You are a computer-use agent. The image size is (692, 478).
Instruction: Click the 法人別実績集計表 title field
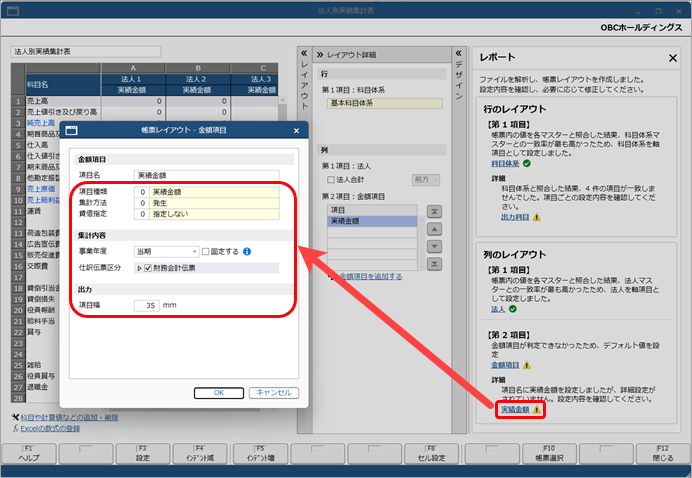point(86,52)
